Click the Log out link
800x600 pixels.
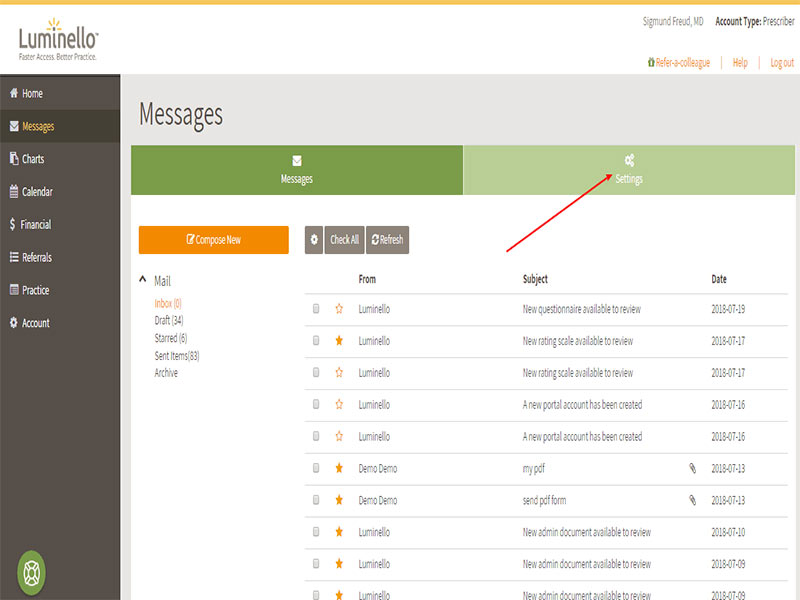pyautogui.click(x=782, y=62)
